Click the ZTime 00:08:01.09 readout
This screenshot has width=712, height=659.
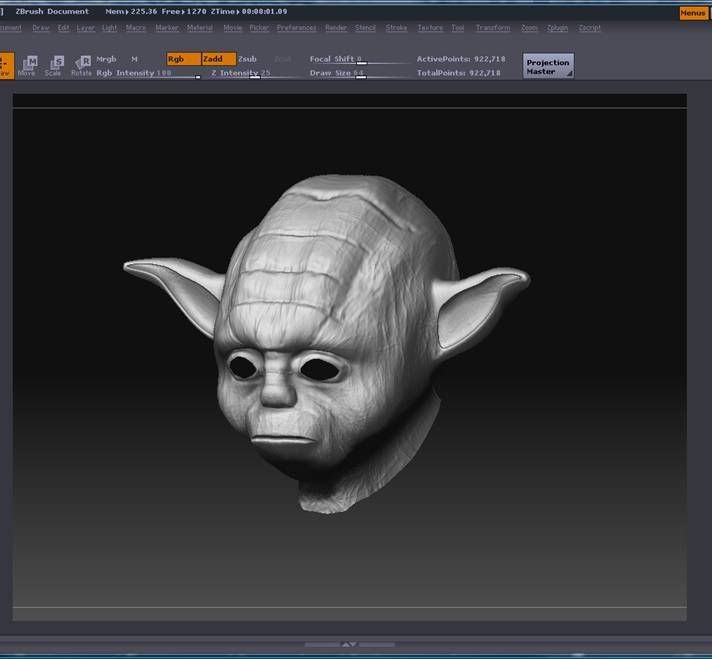coord(249,11)
